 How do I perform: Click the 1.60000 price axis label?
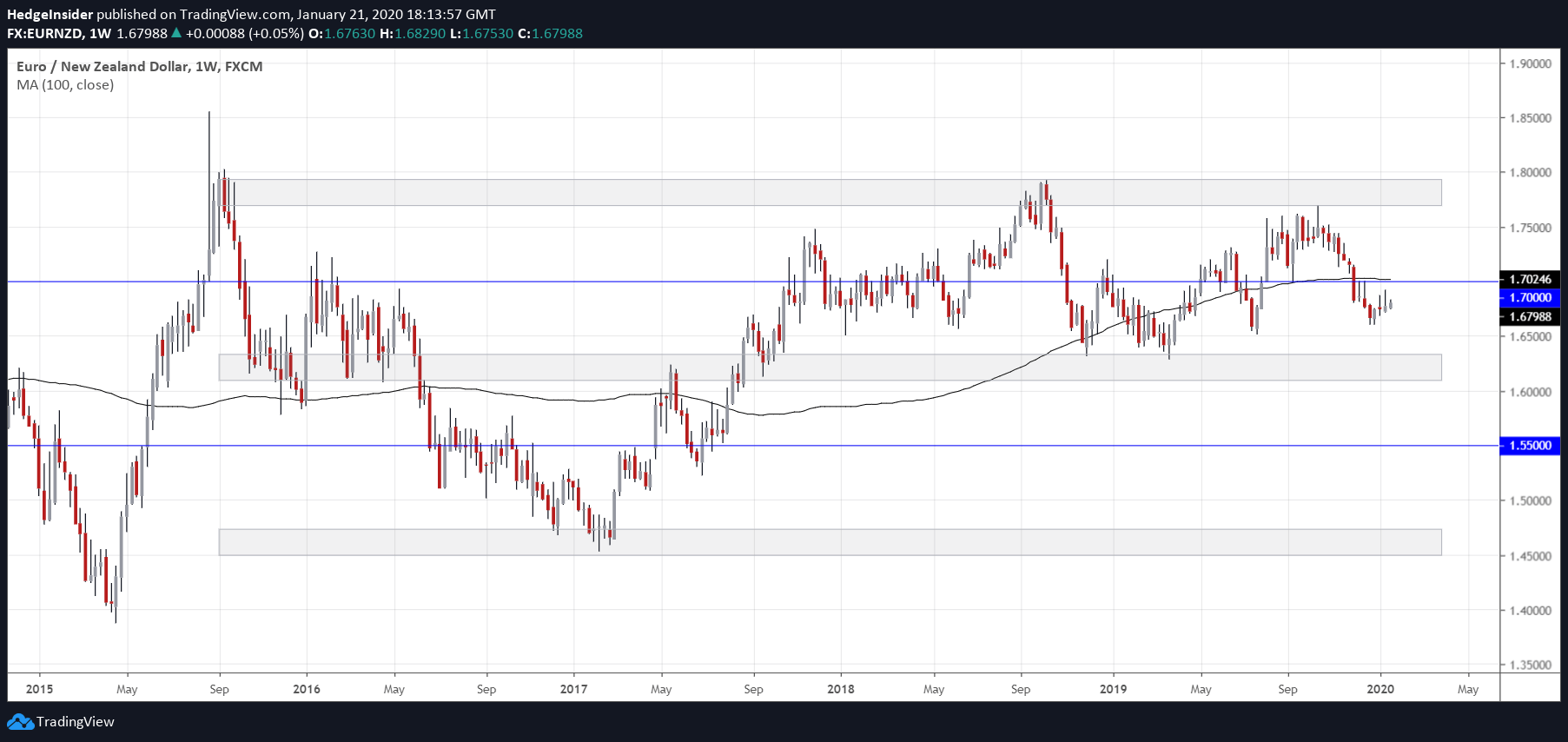(x=1530, y=392)
